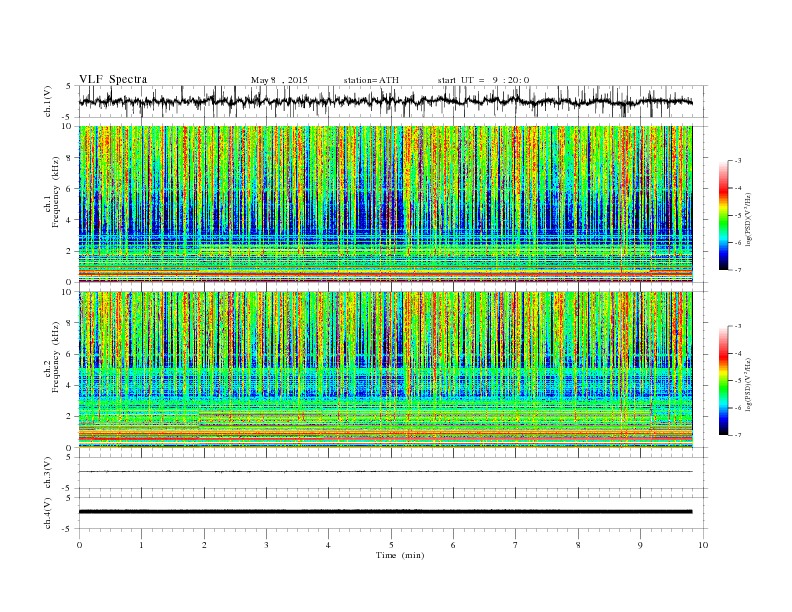Click the "6" tick on the time axis
Image resolution: width=792 pixels, height=612 pixels.
[453, 545]
